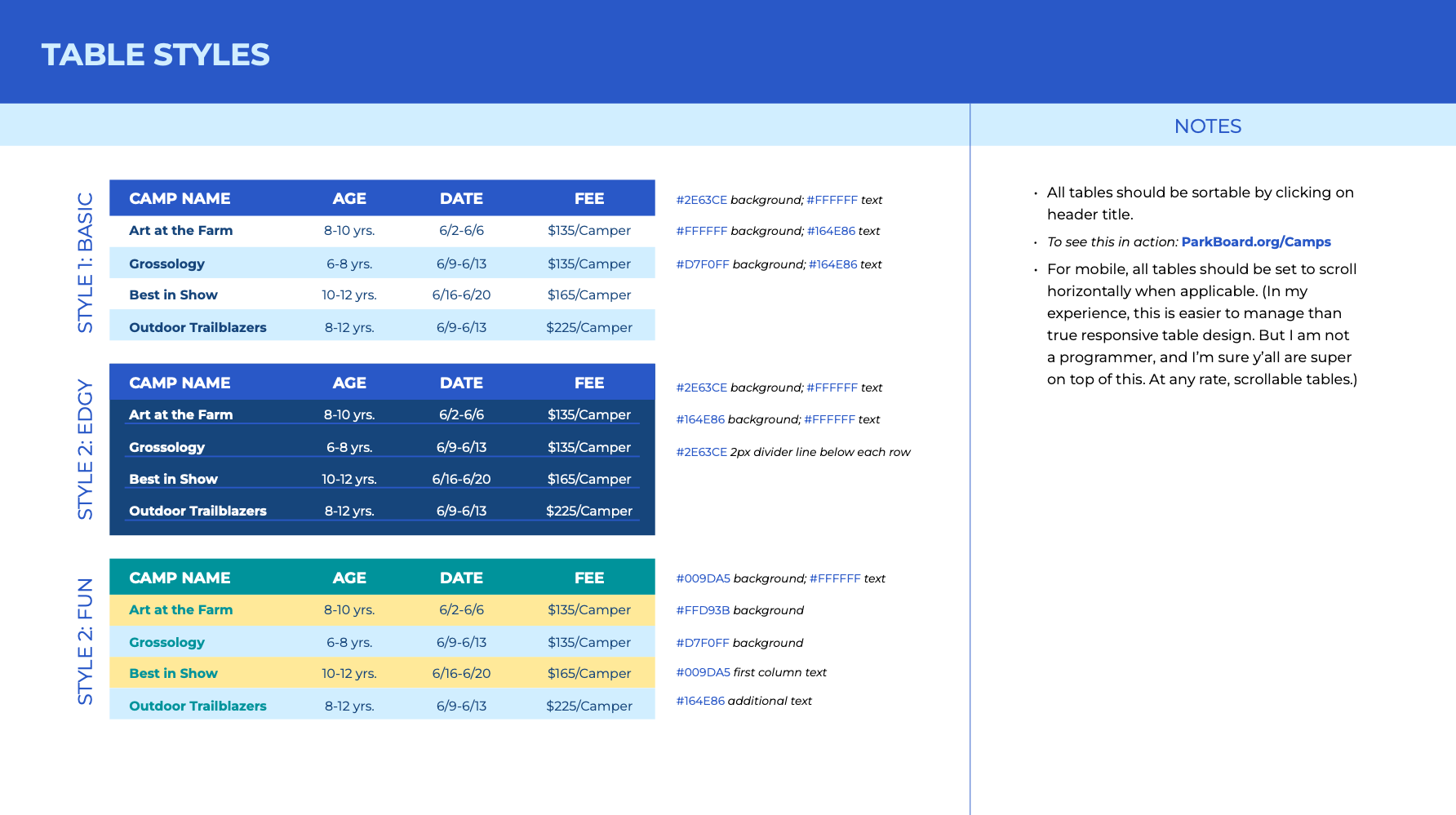Click '$165/Camper' fee in Fun table
The height and width of the screenshot is (815, 1456).
click(x=589, y=674)
